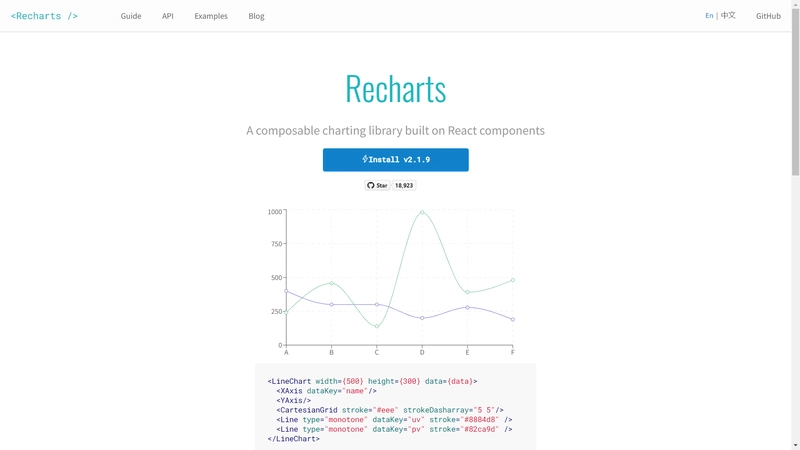Viewport: 800px width, 450px height.
Task: Select the purple data point at D
Action: click(422, 318)
